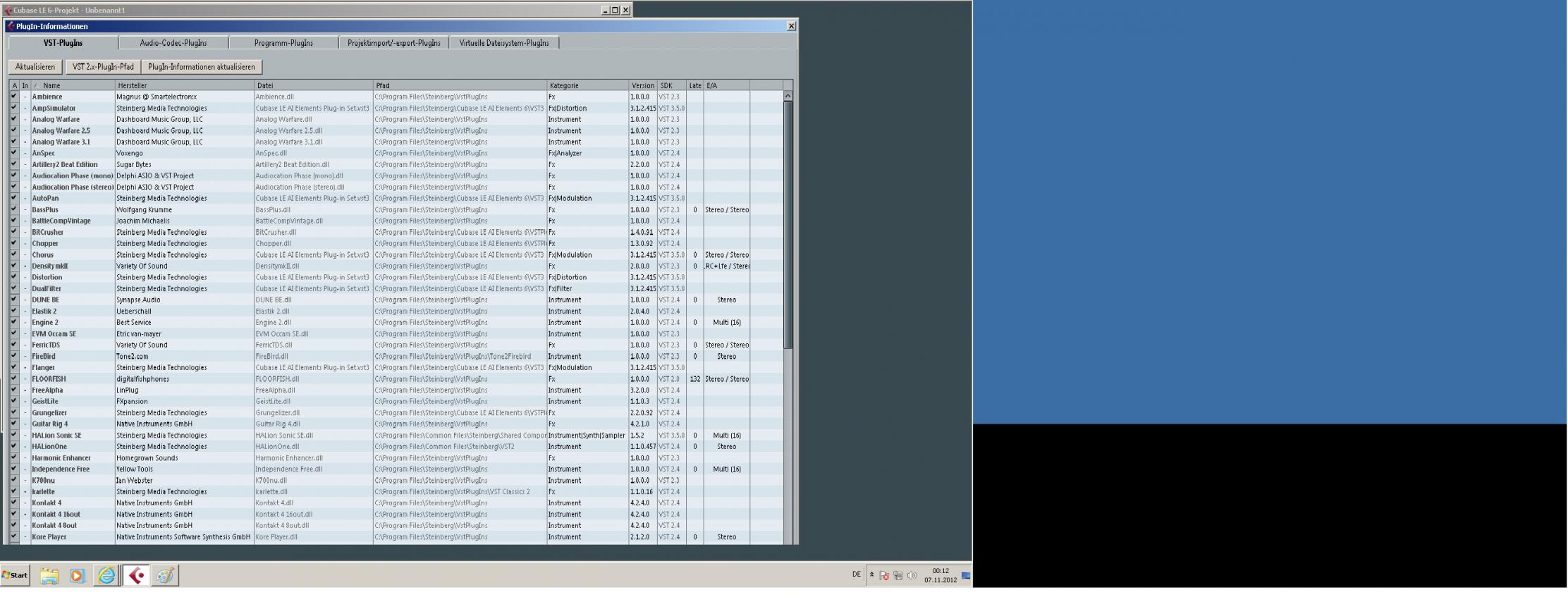Click the Show Desktop button

coord(967,575)
